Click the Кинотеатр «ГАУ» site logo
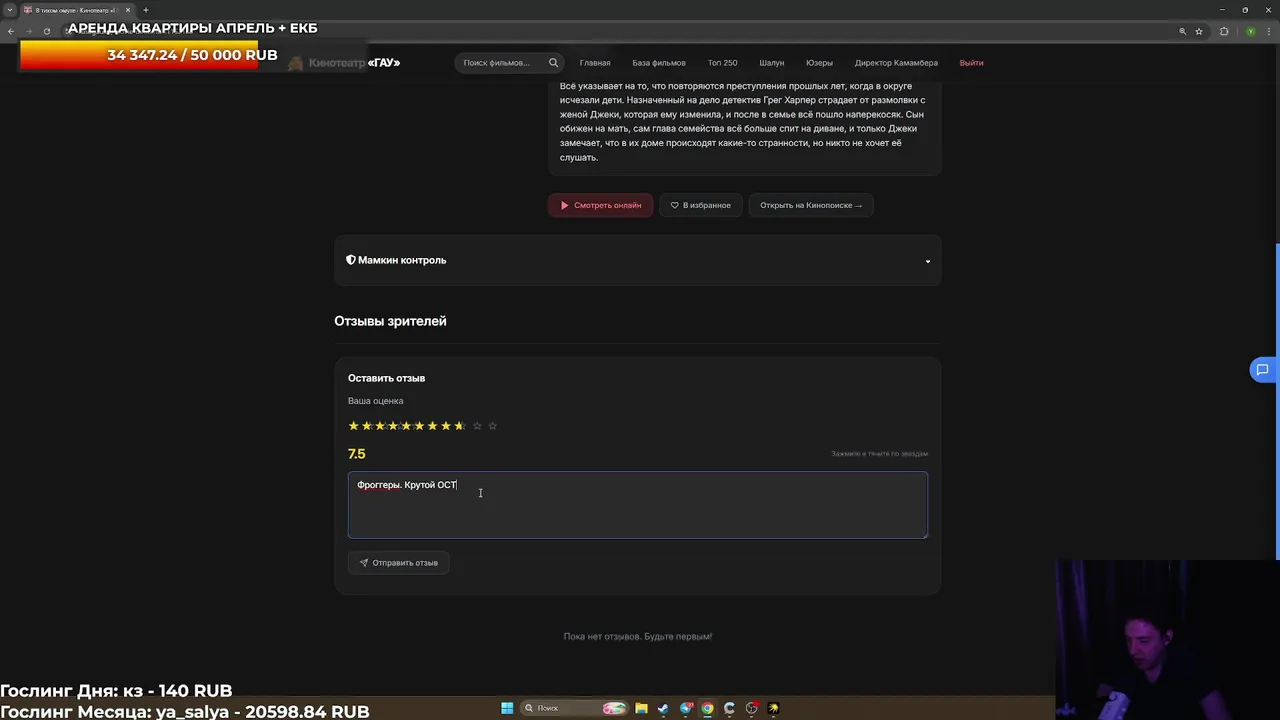This screenshot has width=1280, height=720. (344, 63)
